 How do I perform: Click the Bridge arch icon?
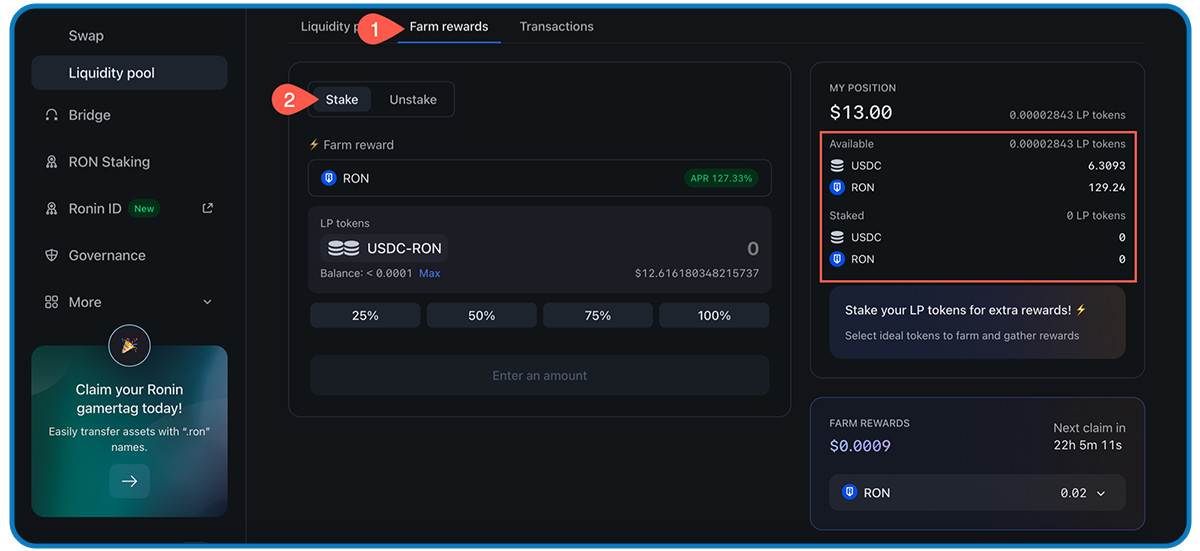(52, 115)
